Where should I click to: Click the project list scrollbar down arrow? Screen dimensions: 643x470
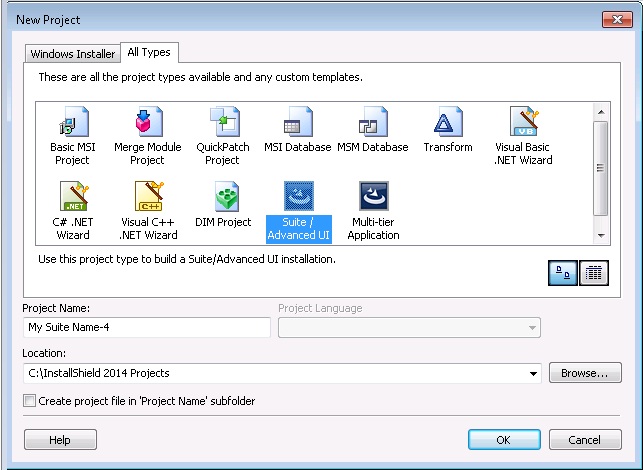[x=601, y=236]
